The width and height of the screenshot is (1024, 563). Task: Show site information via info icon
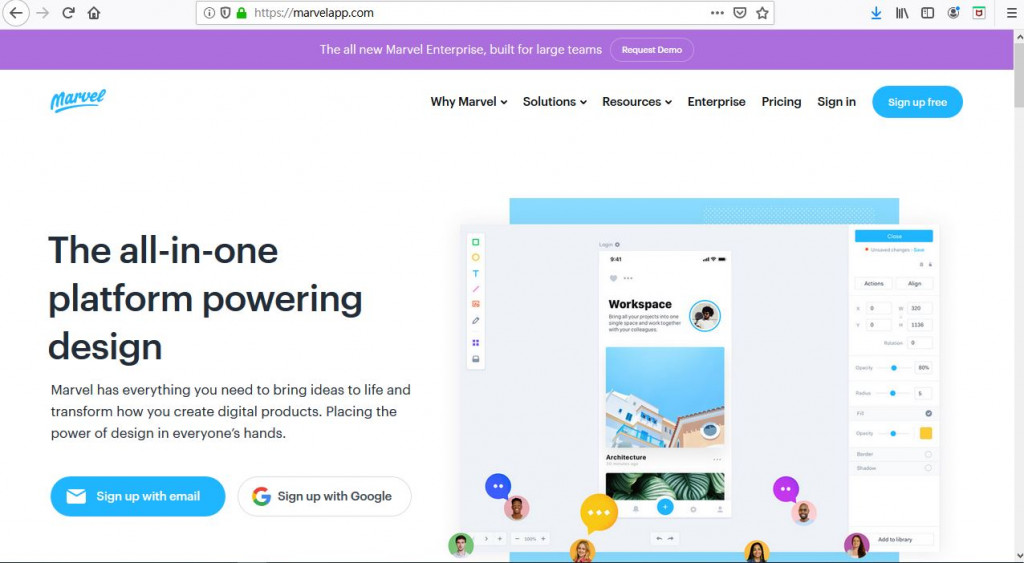point(209,13)
